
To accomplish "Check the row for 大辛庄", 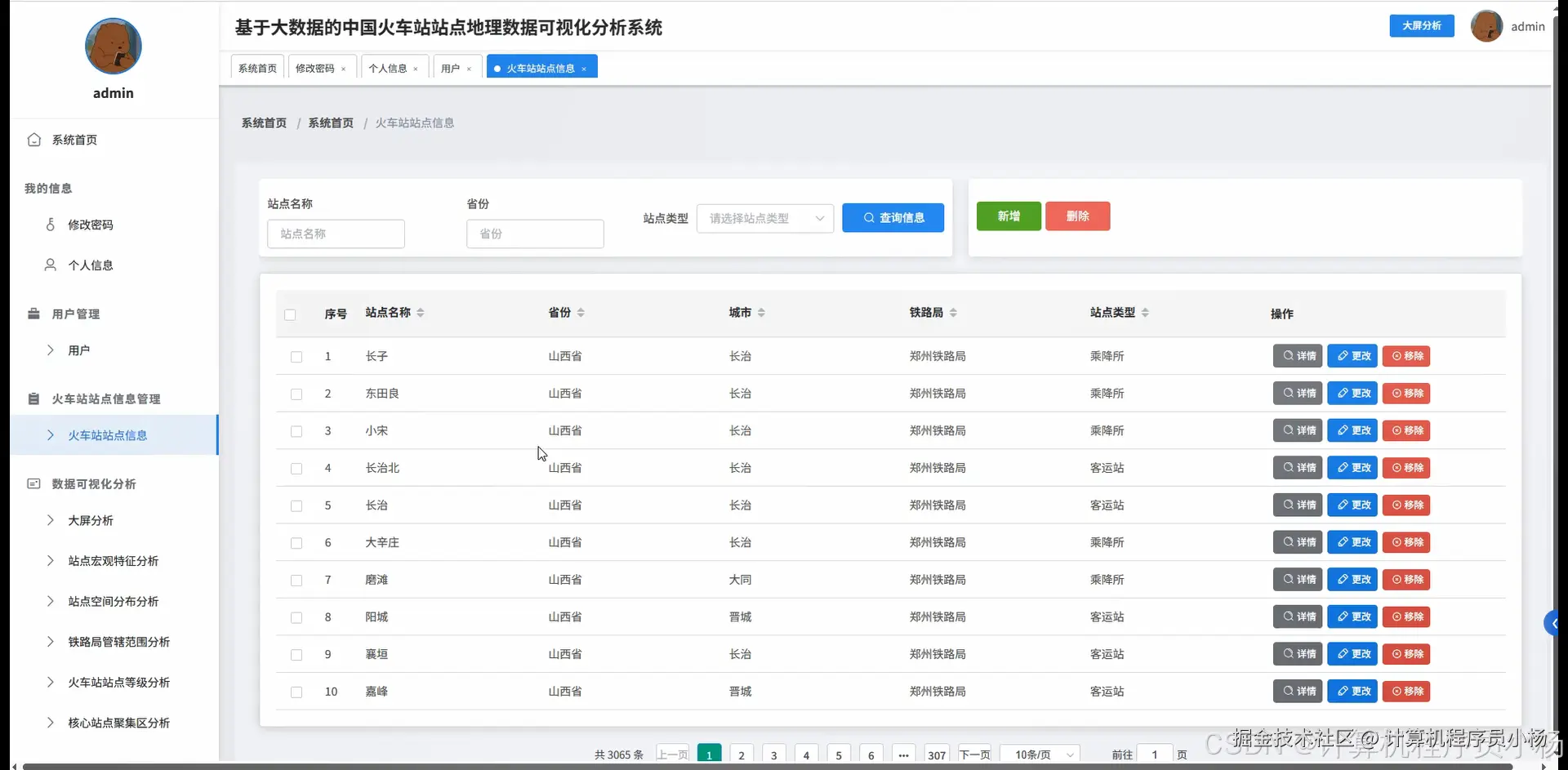I will click(x=296, y=543).
